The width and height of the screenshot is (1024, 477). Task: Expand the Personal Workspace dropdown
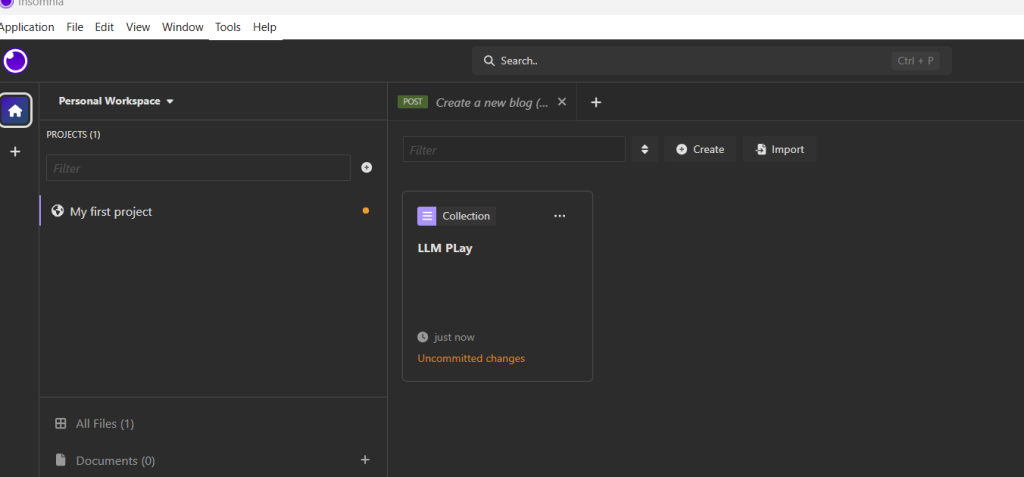(116, 101)
